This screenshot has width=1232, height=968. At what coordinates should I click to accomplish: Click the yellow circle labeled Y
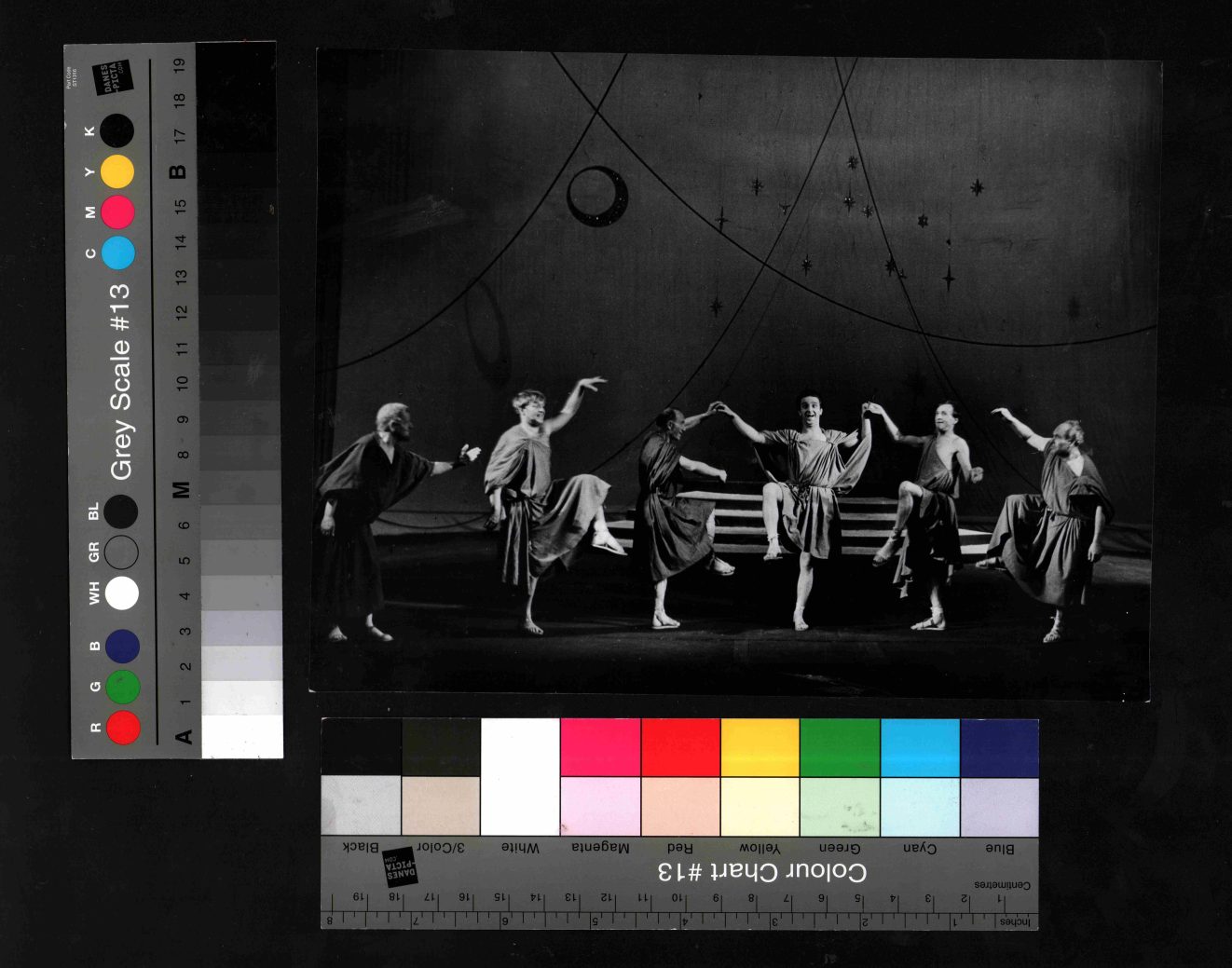click(117, 171)
